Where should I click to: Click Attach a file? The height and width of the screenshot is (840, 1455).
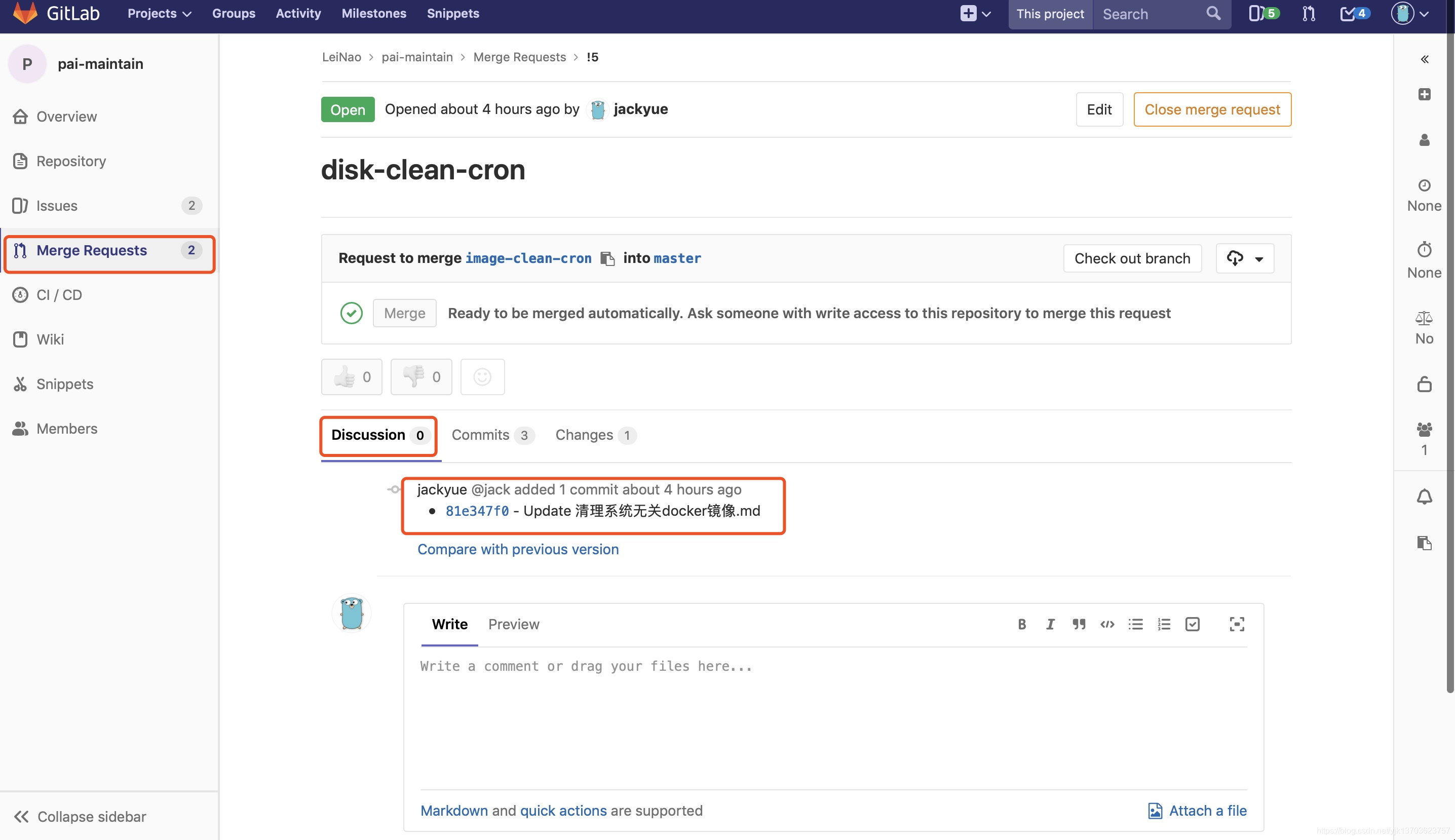(x=1197, y=811)
